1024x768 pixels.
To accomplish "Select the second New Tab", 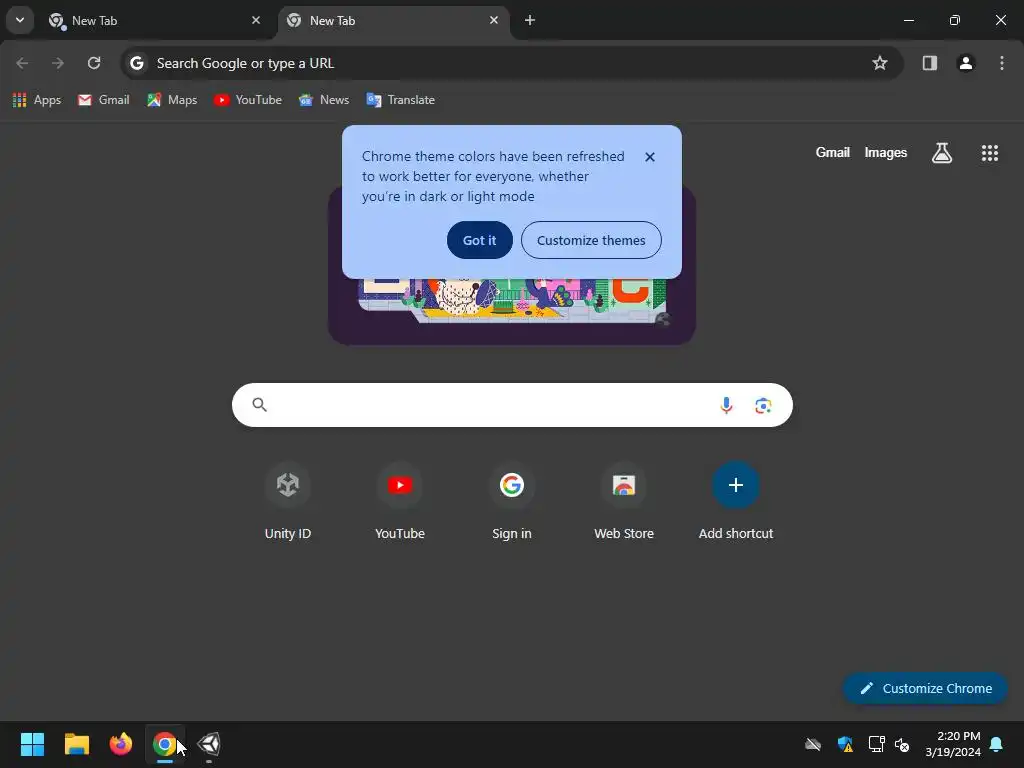I will tap(394, 21).
